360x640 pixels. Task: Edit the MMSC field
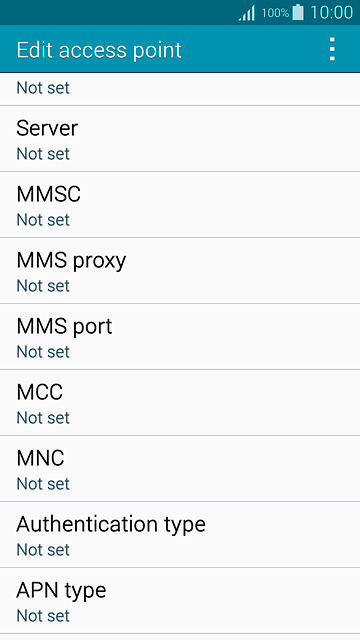click(180, 205)
